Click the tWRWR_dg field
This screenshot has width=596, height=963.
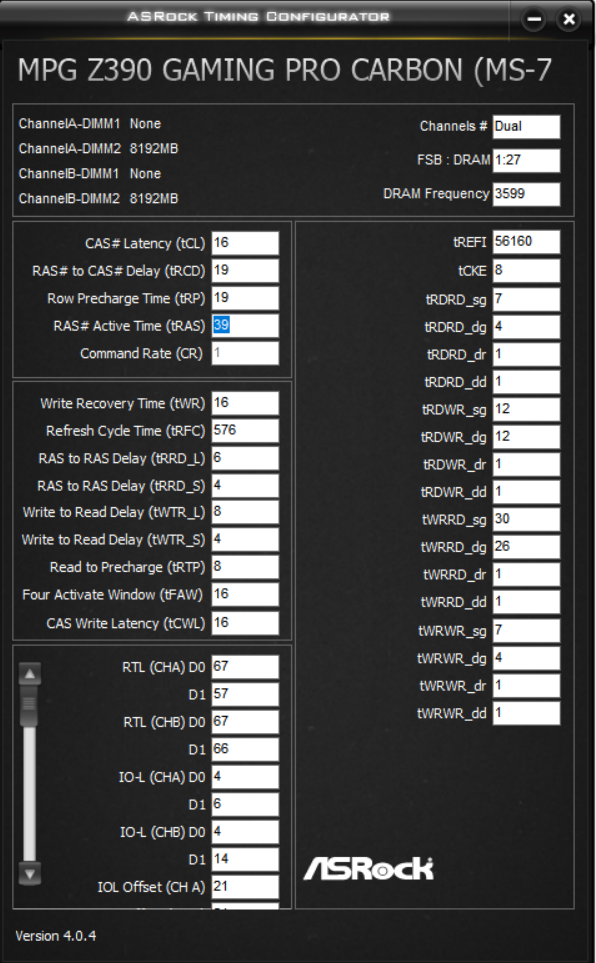point(527,658)
